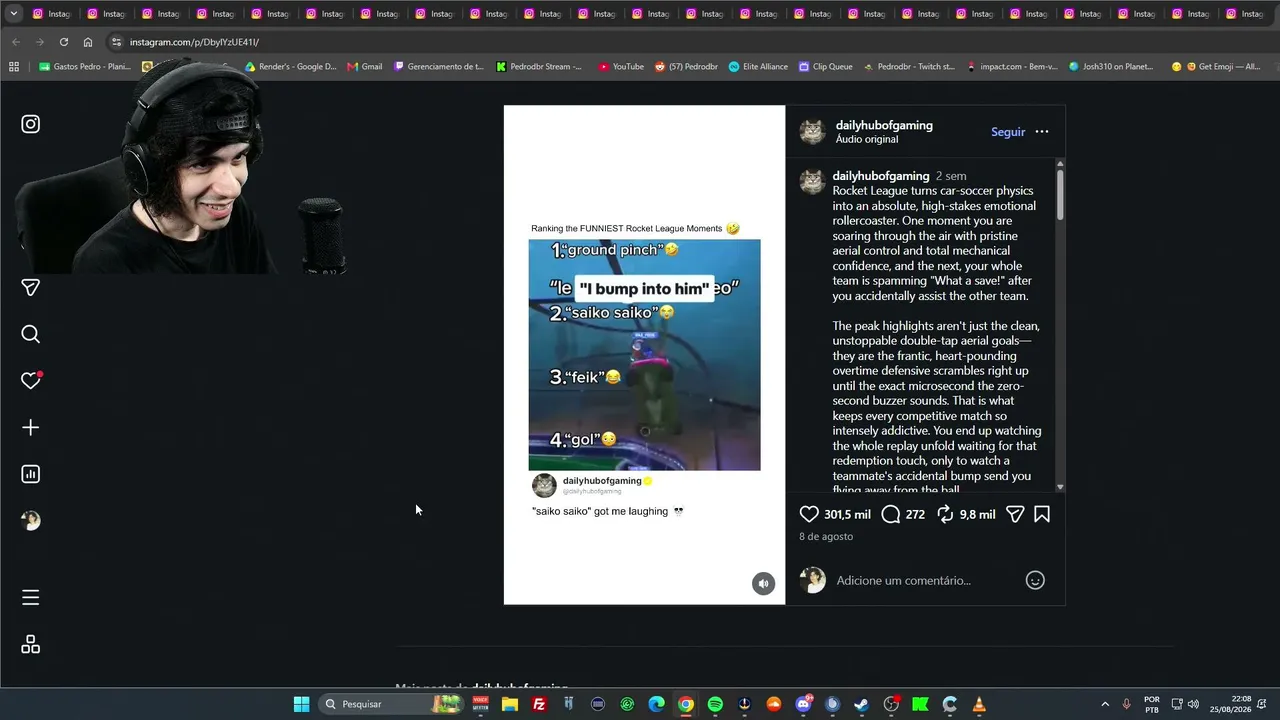This screenshot has width=1280, height=720.
Task: Open the dashboard insights icon in sidebar
Action: (31, 474)
